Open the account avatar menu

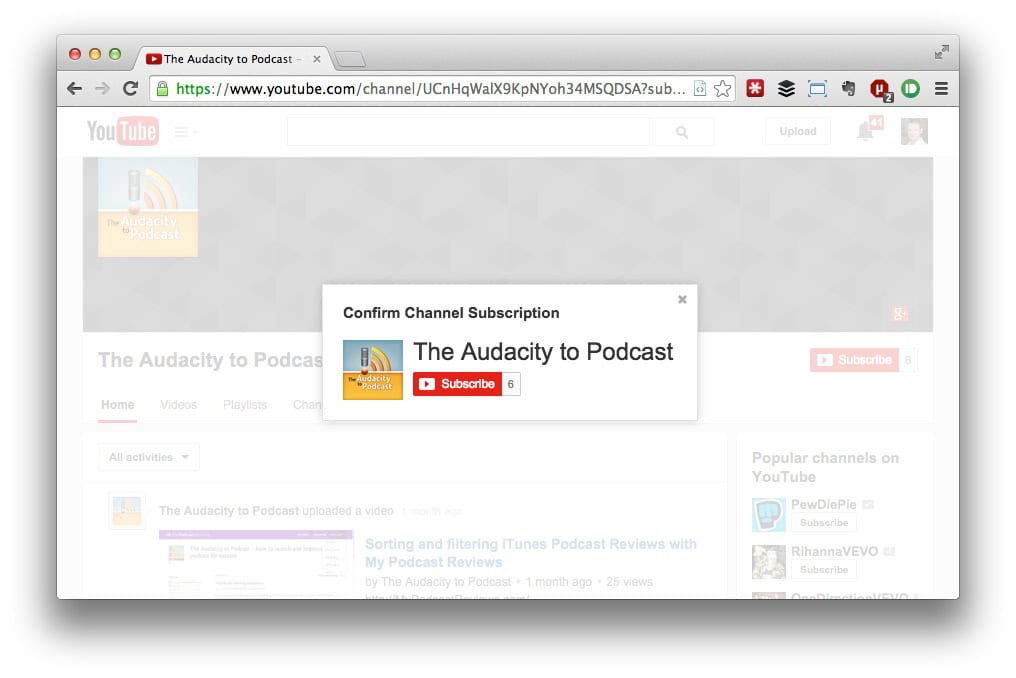point(914,132)
